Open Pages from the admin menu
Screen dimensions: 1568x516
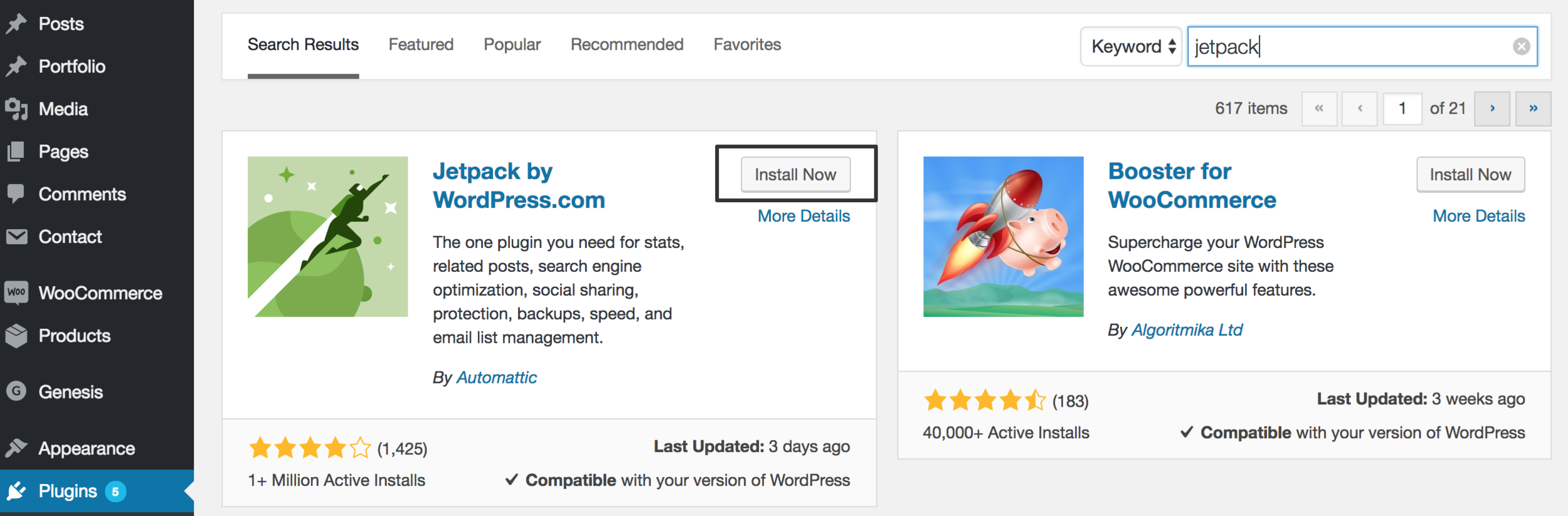click(x=63, y=152)
